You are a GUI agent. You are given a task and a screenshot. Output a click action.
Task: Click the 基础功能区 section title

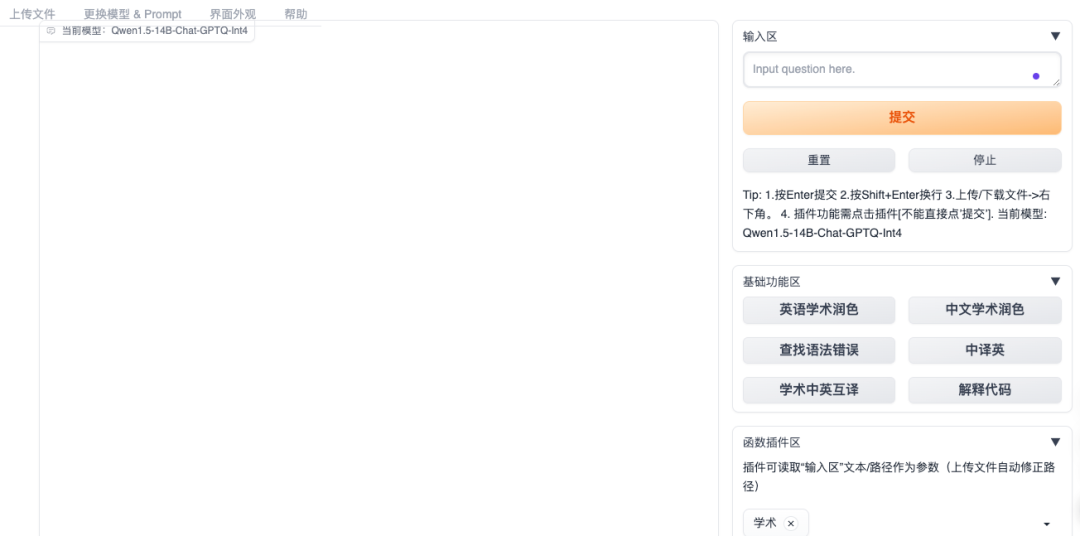771,282
